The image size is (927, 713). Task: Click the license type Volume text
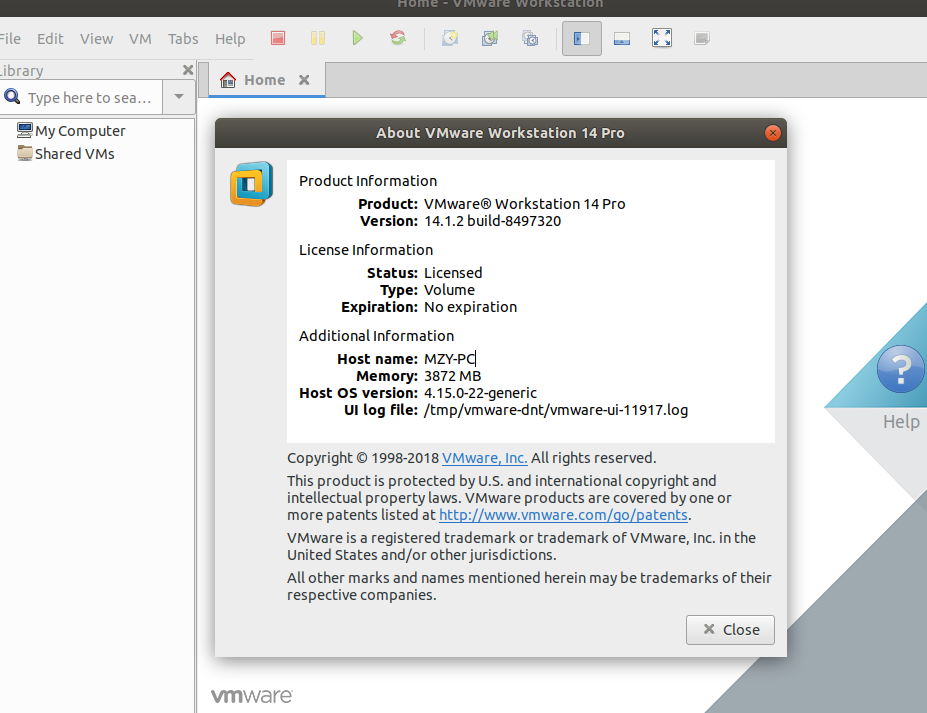449,290
